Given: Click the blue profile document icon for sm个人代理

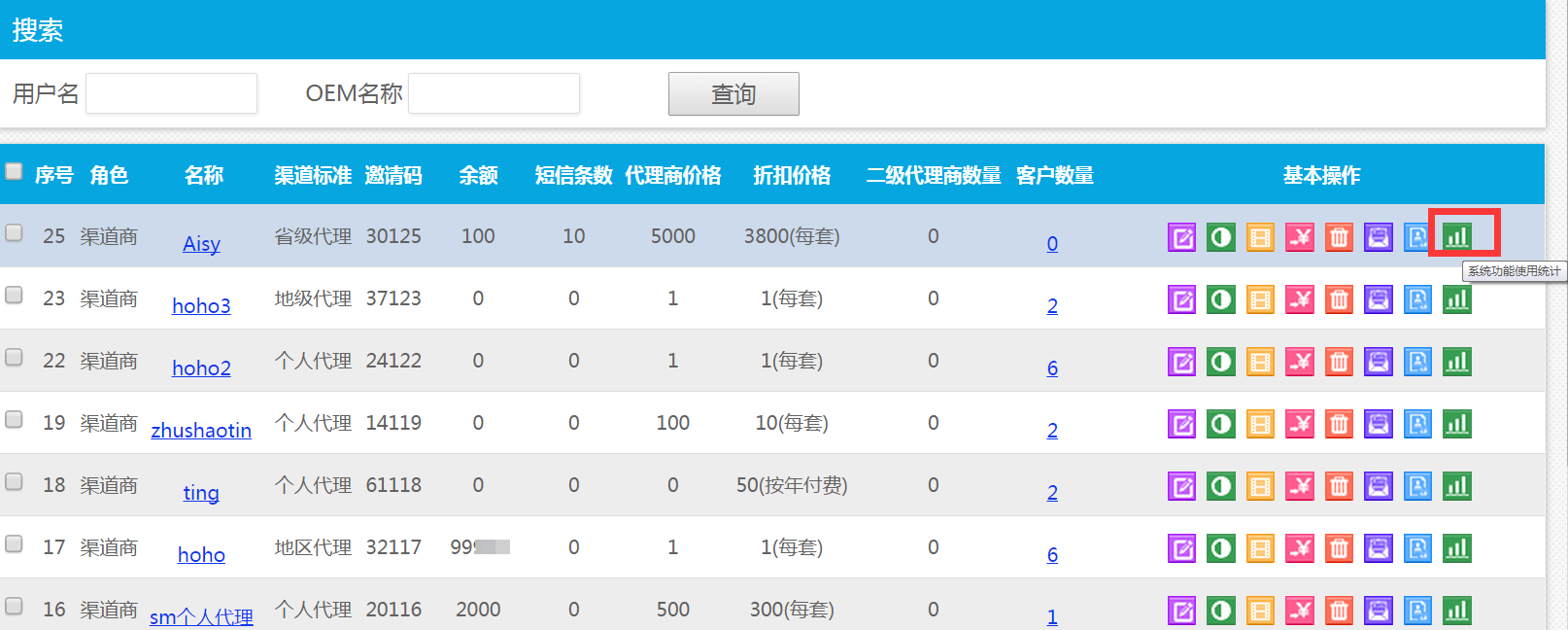Looking at the screenshot, I should pos(1417,611).
